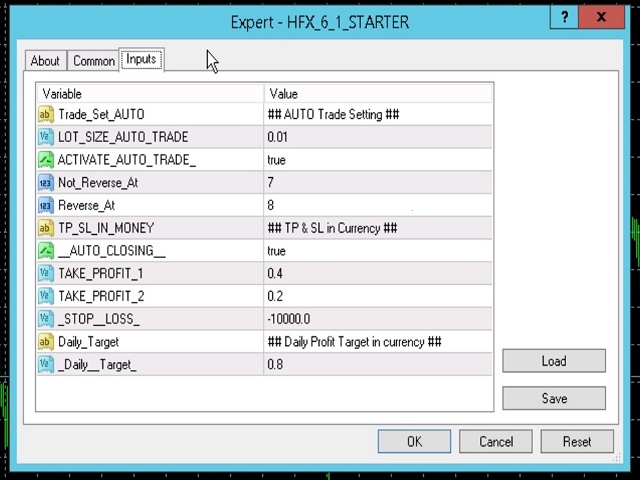Screen dimensions: 640x480
Task: Click the Not_Reverse_At variable name
Action: (x=98, y=183)
